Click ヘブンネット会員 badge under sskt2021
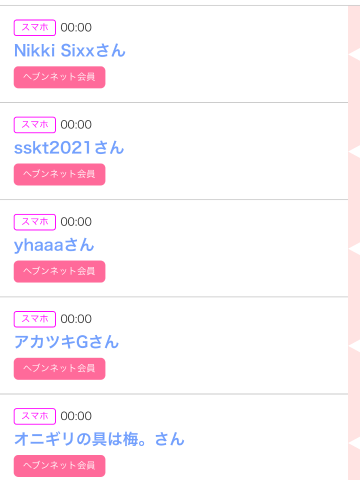The image size is (360, 480). click(59, 174)
